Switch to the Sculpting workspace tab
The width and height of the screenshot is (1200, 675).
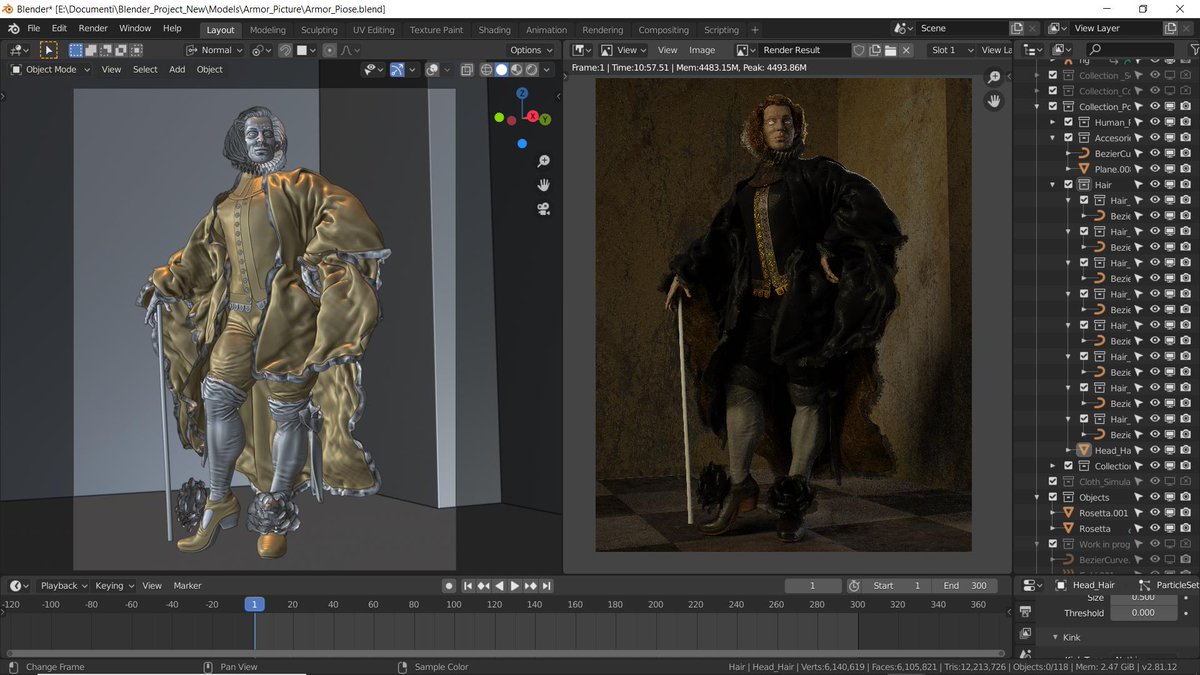(x=319, y=30)
